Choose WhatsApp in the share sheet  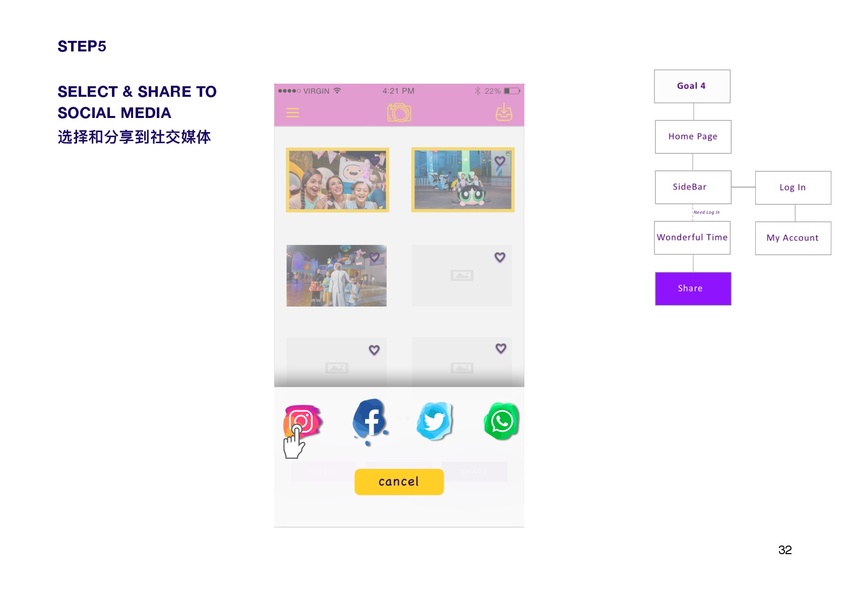click(501, 421)
